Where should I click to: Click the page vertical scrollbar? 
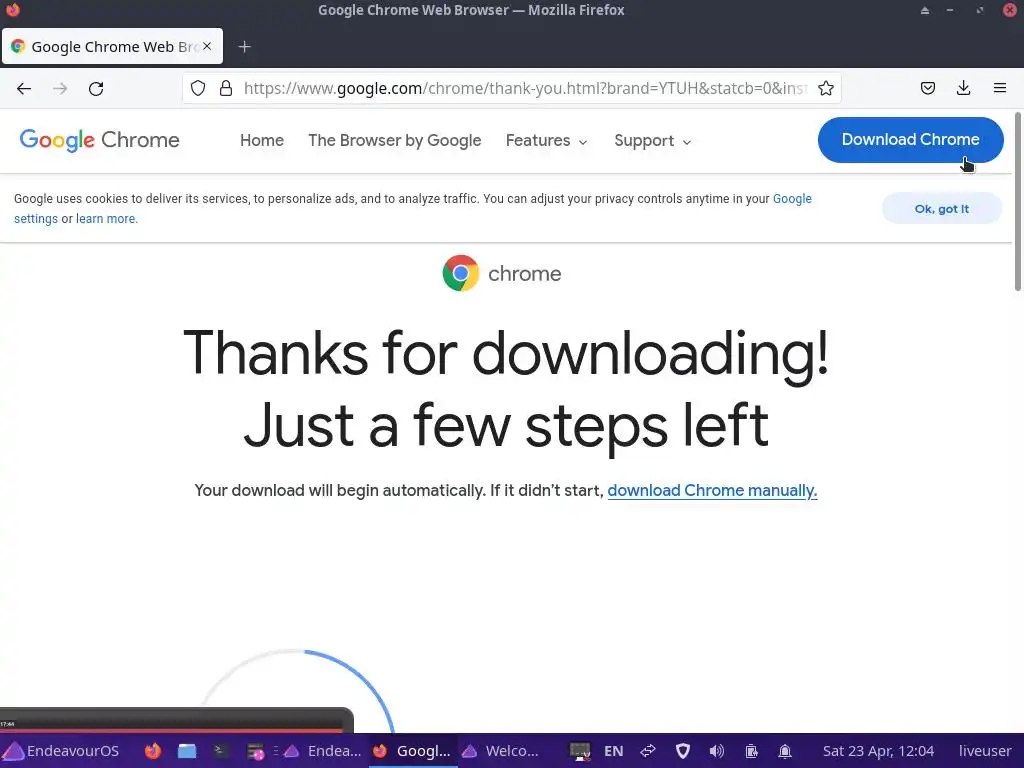[1017, 202]
